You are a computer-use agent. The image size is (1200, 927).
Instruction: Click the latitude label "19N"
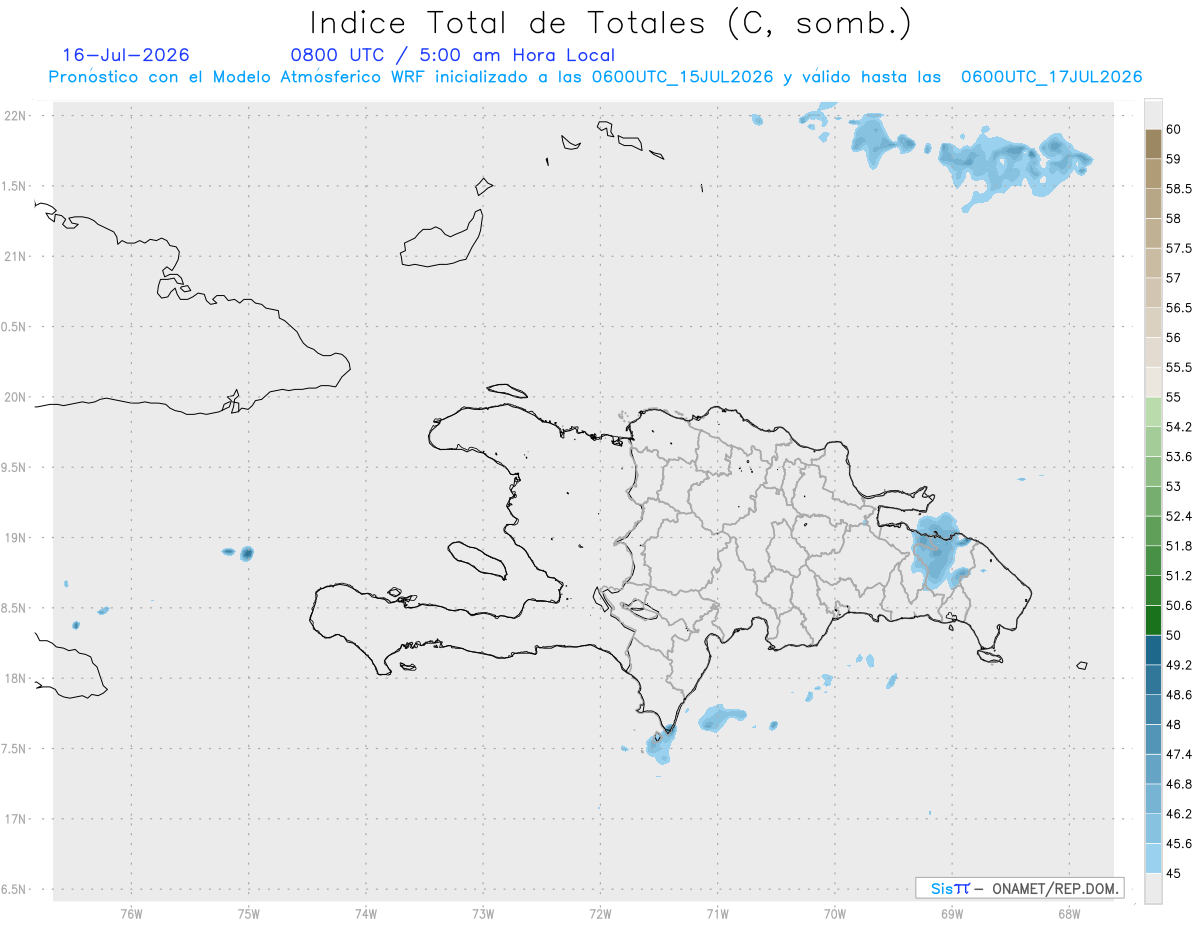point(16,538)
